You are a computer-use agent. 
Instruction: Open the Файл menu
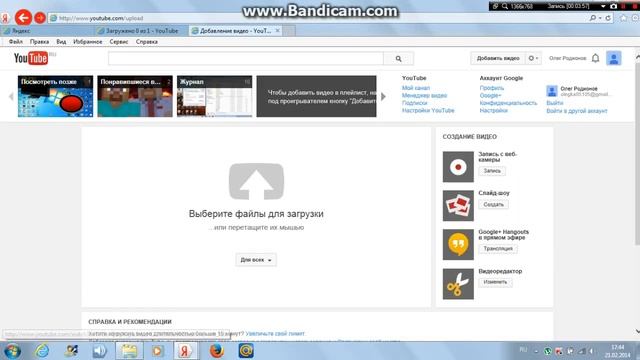[16, 42]
